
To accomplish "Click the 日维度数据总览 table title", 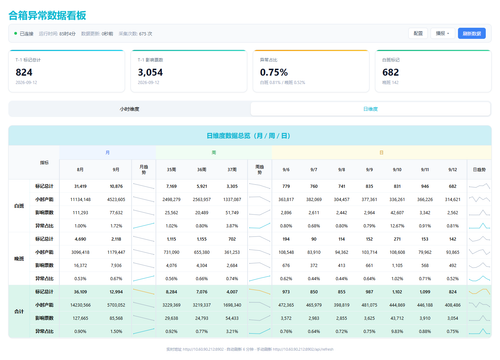I will [248, 136].
